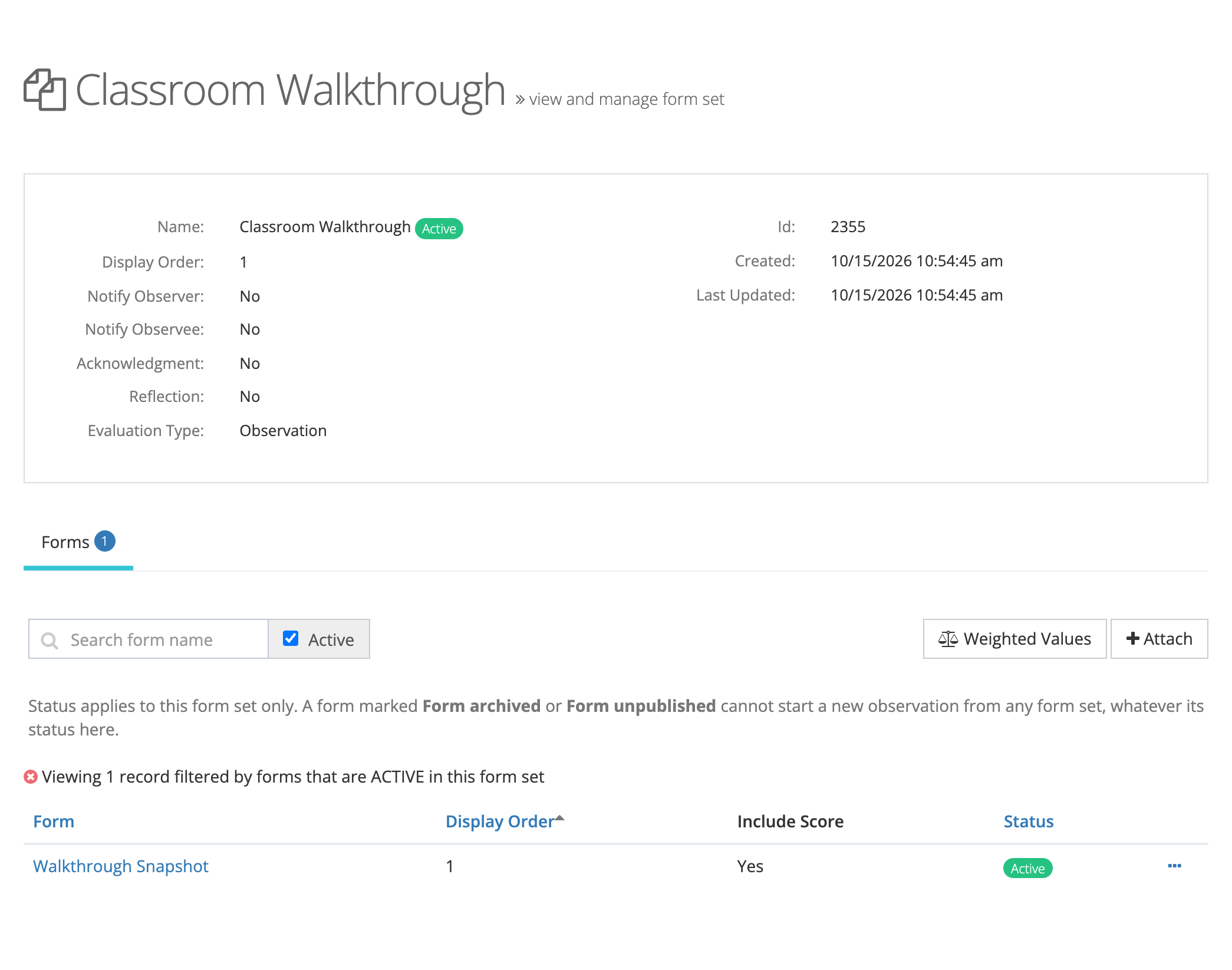
Task: Click the 'Viewing 1 record filtered' message text
Action: [x=293, y=777]
